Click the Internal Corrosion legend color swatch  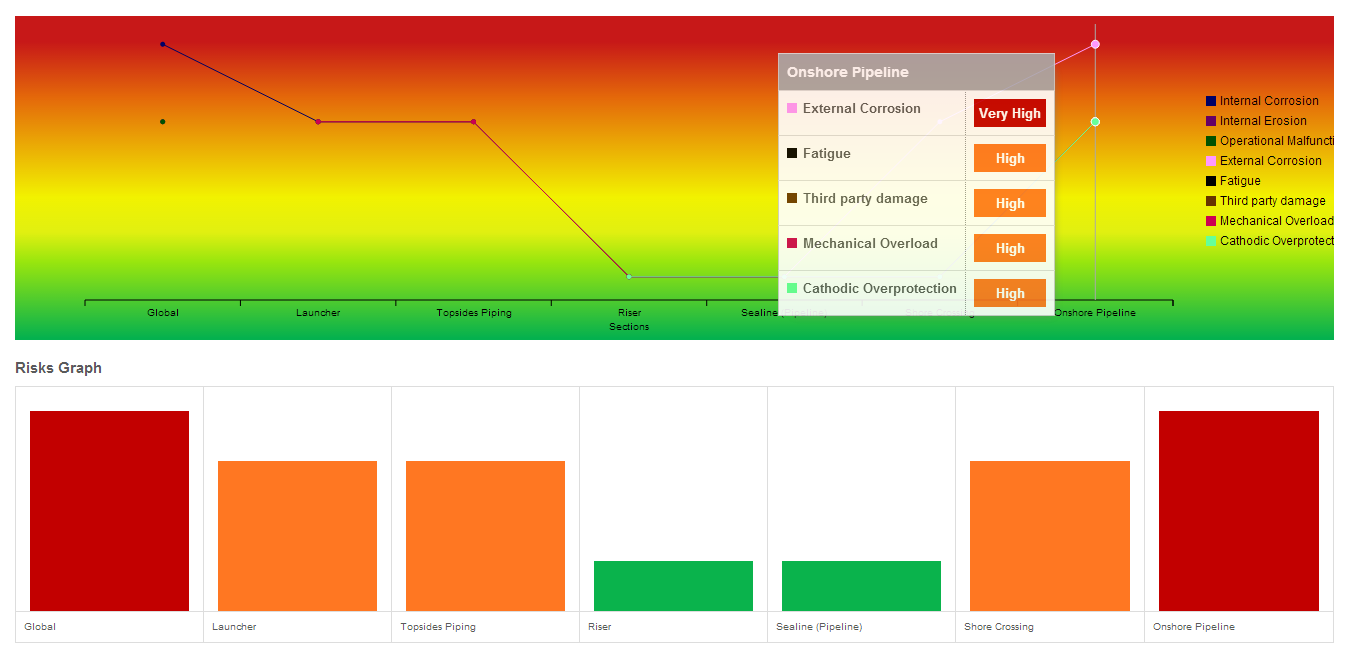(x=1211, y=101)
